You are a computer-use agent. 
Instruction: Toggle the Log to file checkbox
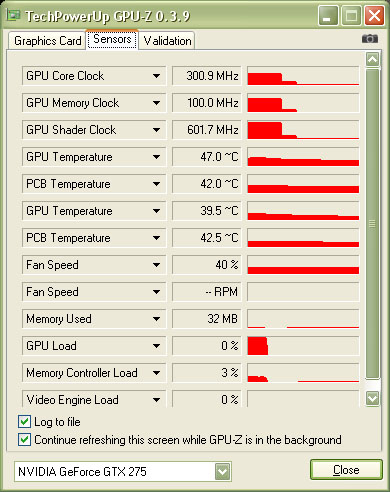coord(24,422)
